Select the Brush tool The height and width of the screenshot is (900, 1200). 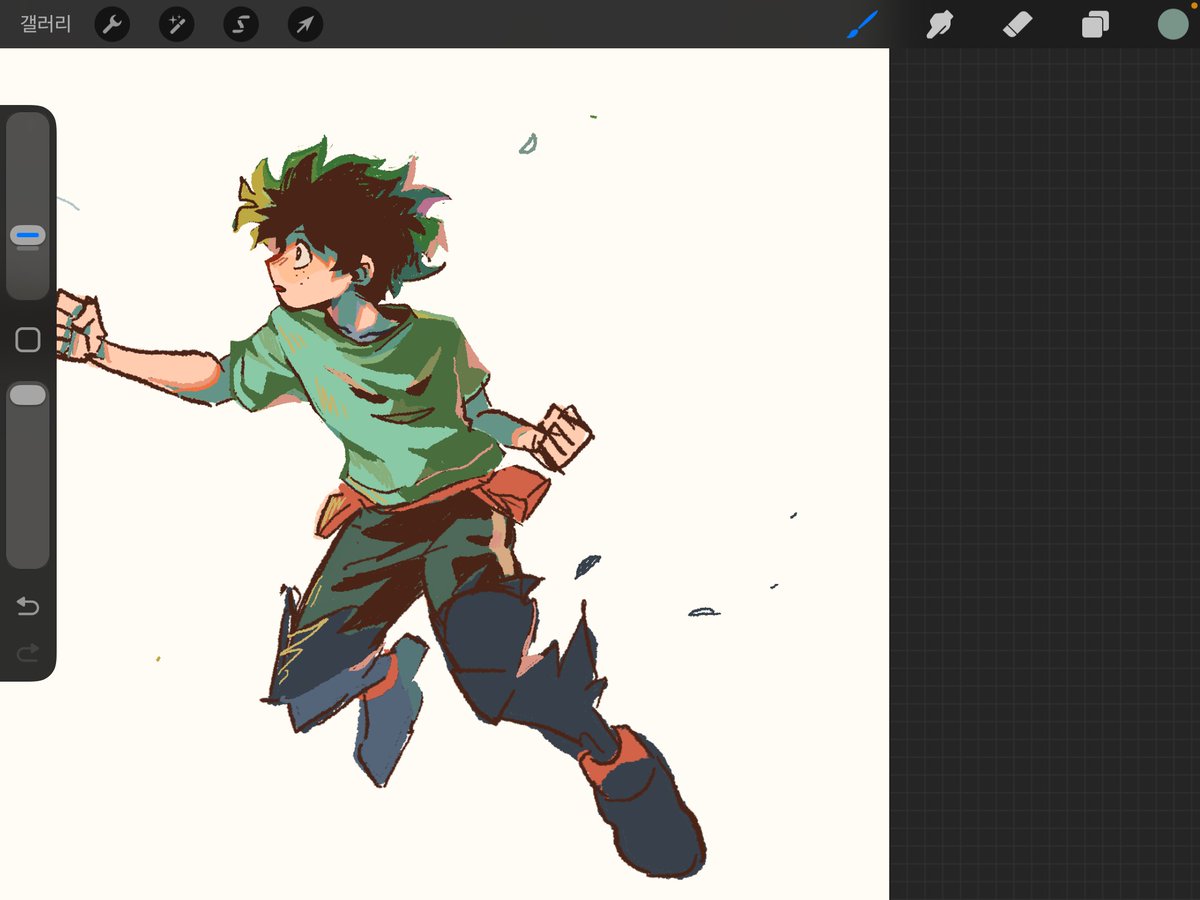[862, 24]
